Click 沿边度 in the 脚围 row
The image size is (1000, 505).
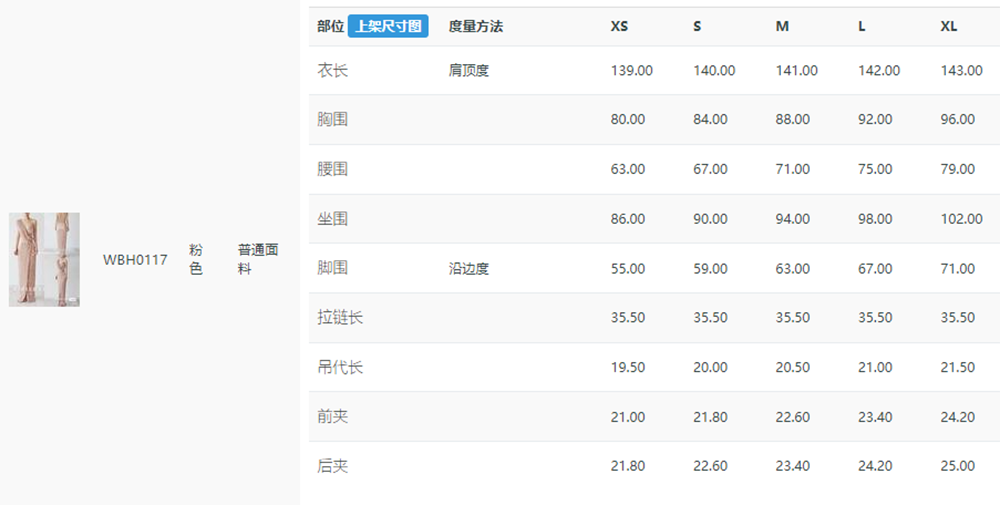[x=469, y=268]
